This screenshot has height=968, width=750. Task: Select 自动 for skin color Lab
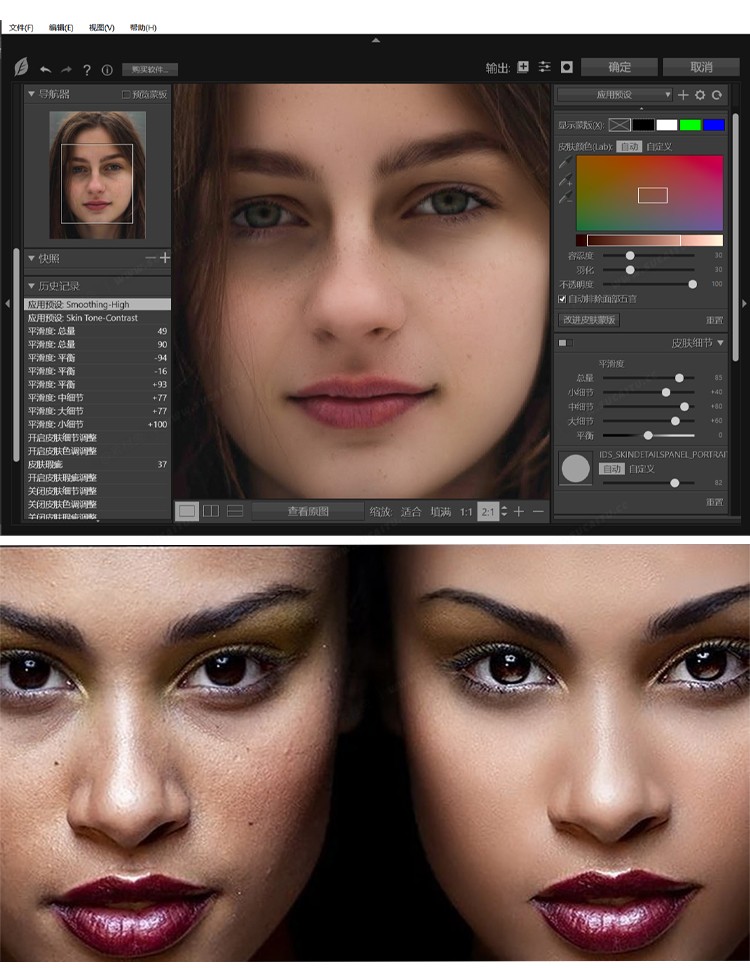coord(629,146)
